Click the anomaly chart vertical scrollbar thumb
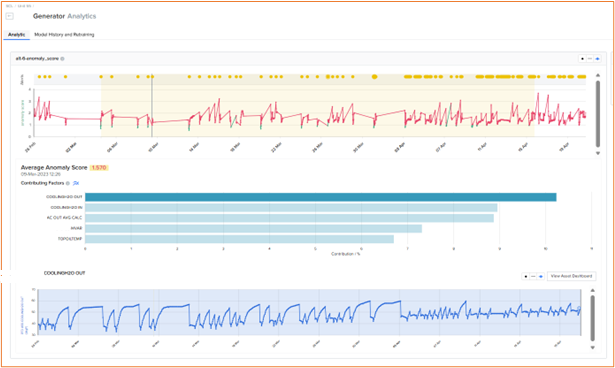This screenshot has height=368, width=615. [598, 114]
